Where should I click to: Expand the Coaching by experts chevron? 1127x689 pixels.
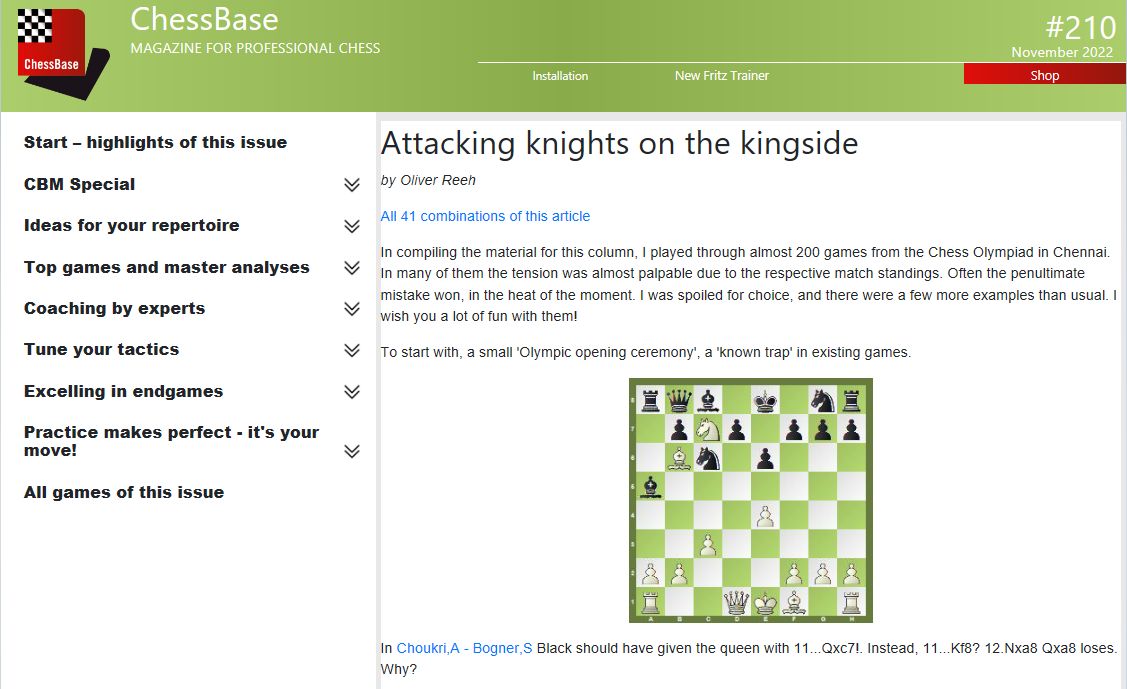click(x=351, y=309)
